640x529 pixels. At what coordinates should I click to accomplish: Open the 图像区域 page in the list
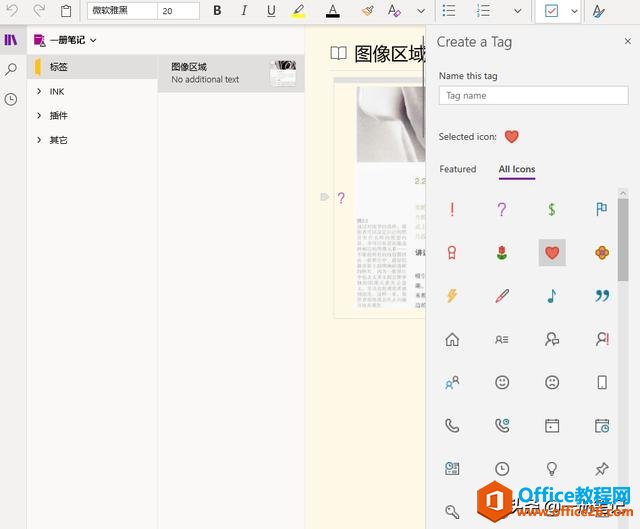231,73
